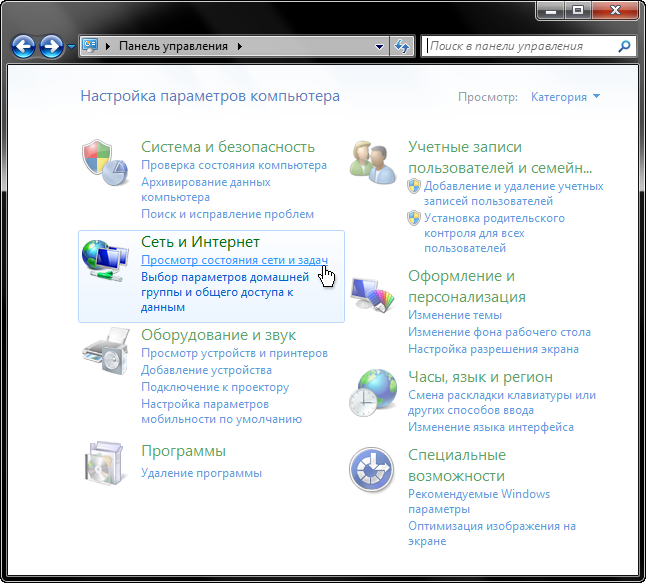Open Специальные возможности category heading
Viewport: 646px width, 583px height.
click(457, 466)
